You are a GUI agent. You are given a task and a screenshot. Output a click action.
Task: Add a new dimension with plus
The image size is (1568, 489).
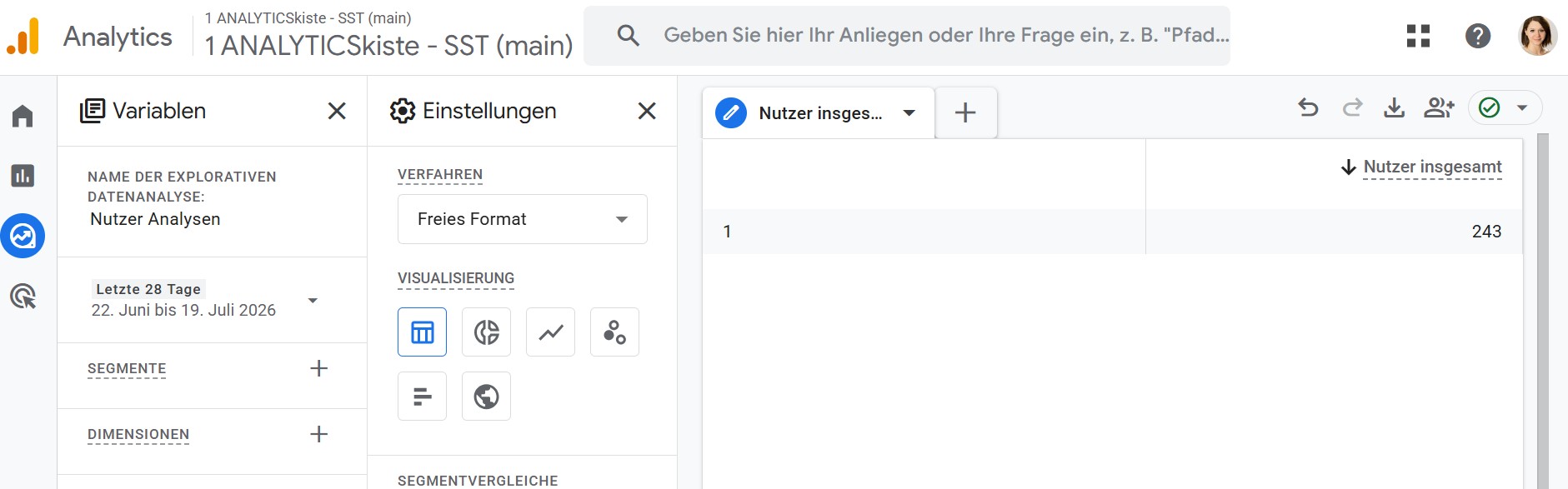tap(318, 434)
